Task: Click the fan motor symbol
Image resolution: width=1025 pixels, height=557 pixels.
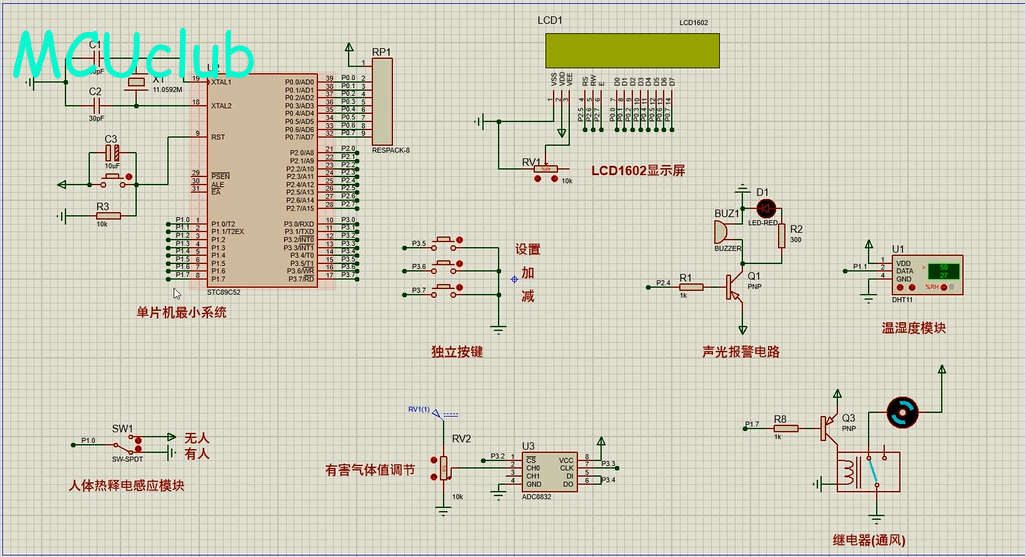Action: (x=902, y=411)
